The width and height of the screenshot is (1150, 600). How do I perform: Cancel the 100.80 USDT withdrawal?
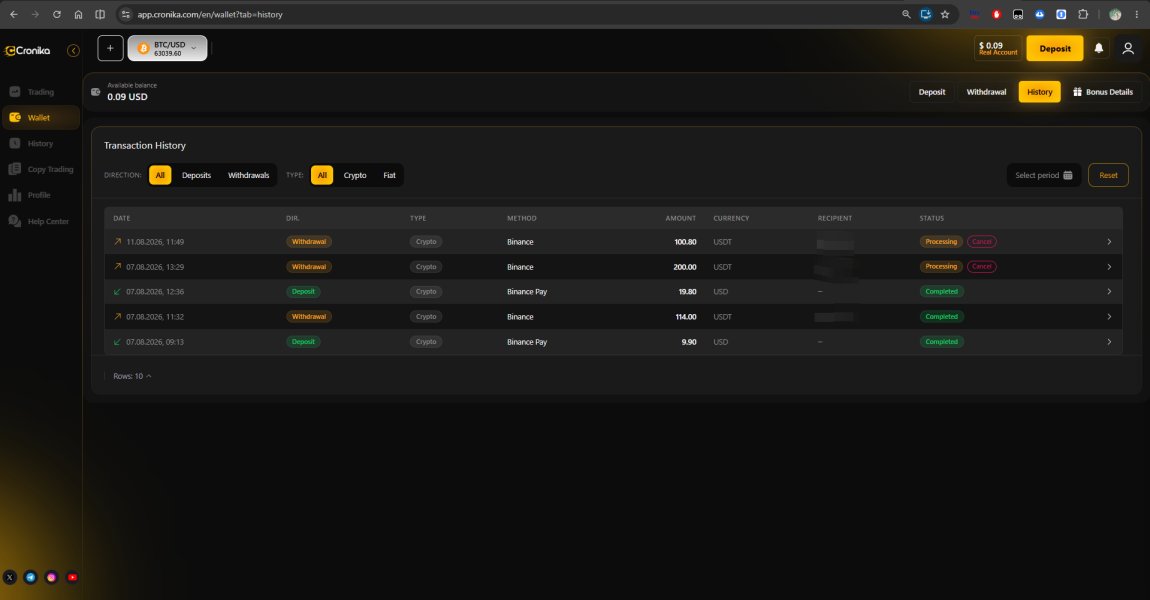click(x=981, y=241)
